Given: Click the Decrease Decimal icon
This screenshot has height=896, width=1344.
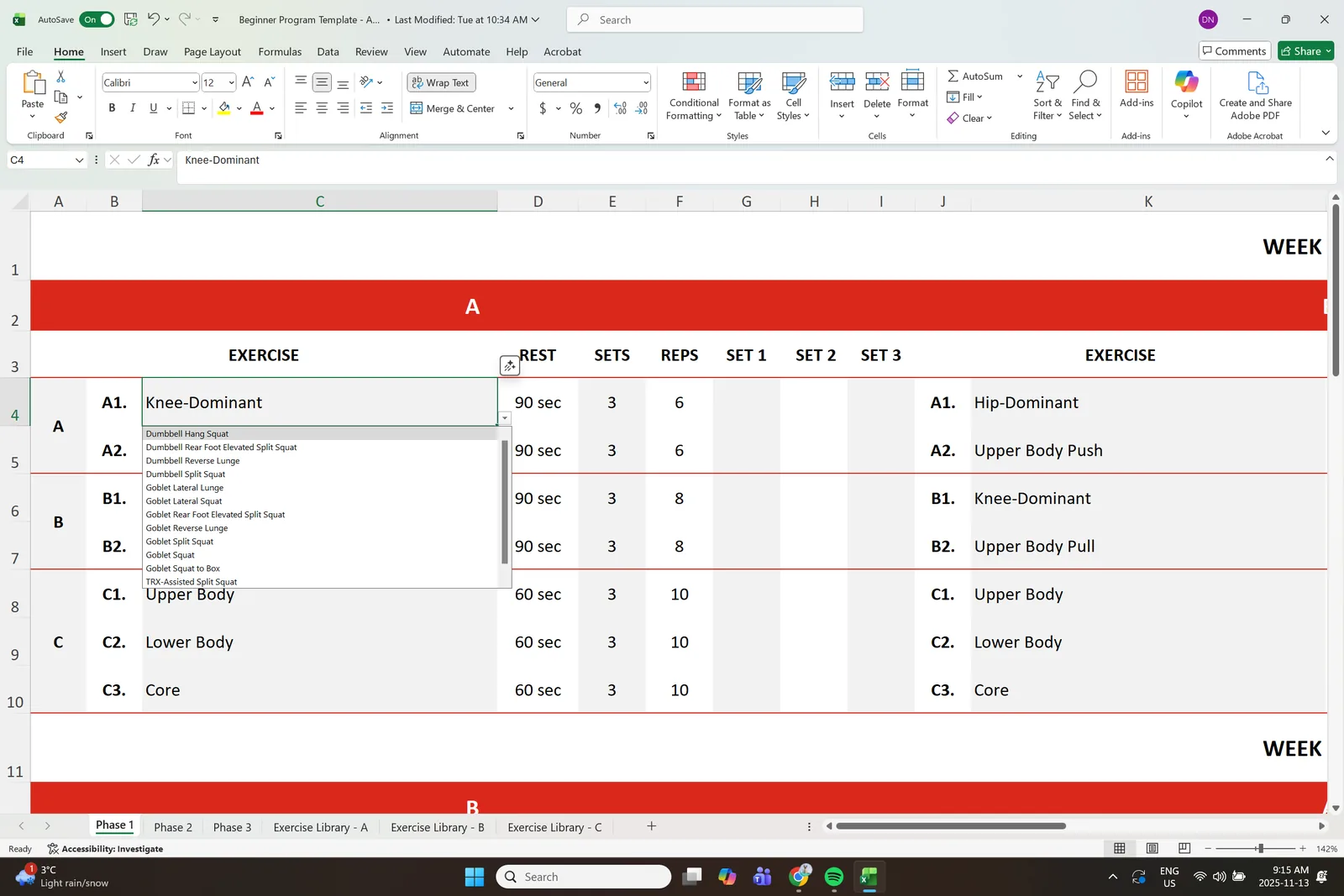Looking at the screenshot, I should (642, 107).
